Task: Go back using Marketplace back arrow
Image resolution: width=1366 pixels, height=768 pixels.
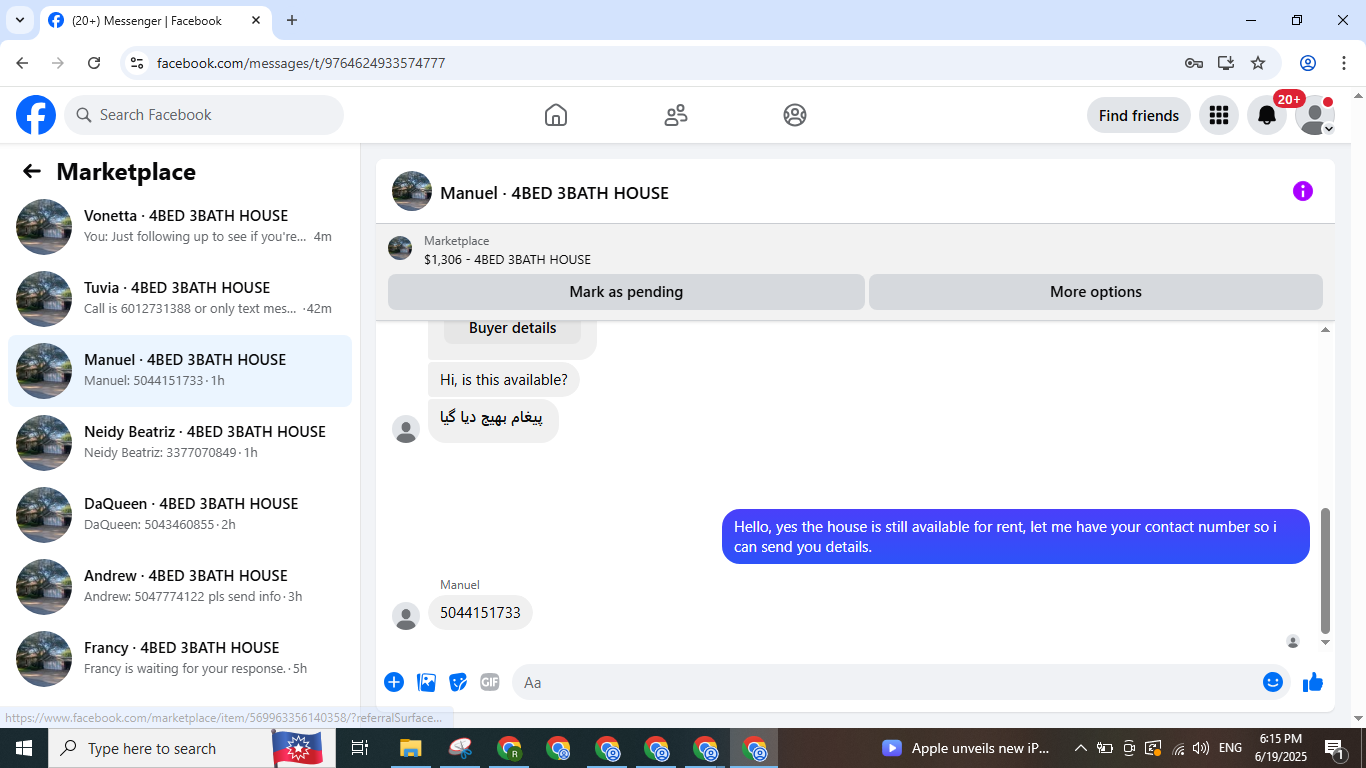Action: point(32,171)
